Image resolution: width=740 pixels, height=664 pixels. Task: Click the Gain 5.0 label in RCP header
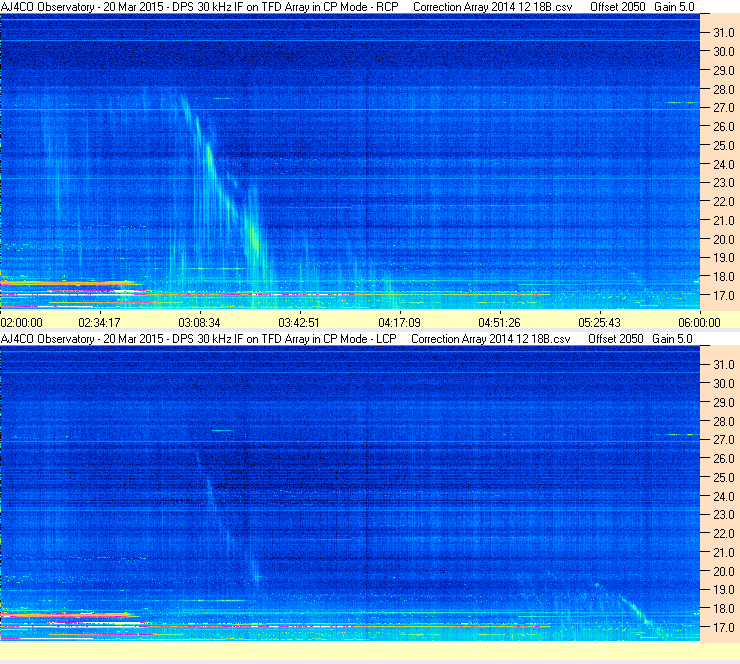[674, 7]
